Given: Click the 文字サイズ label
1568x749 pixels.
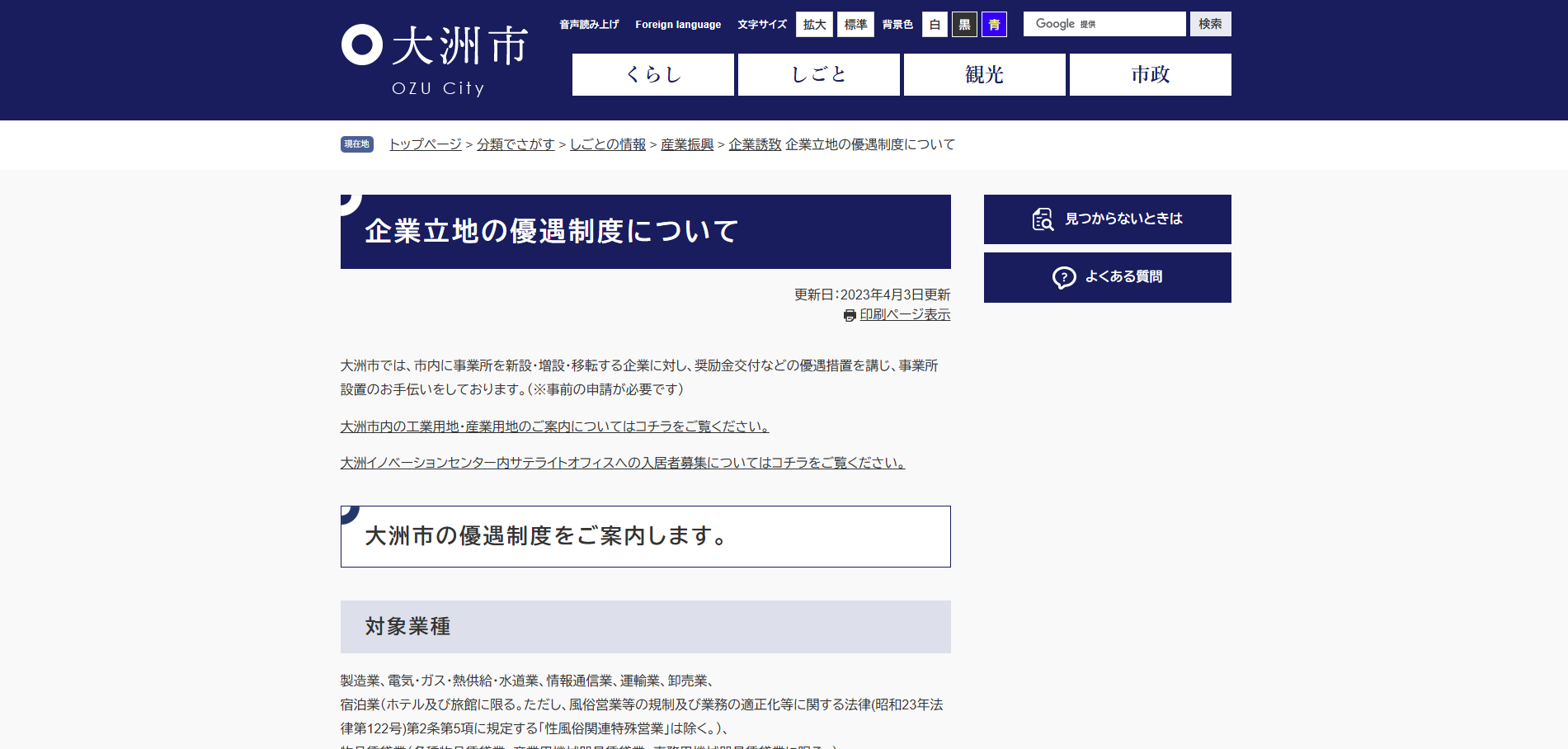Looking at the screenshot, I should tap(762, 25).
